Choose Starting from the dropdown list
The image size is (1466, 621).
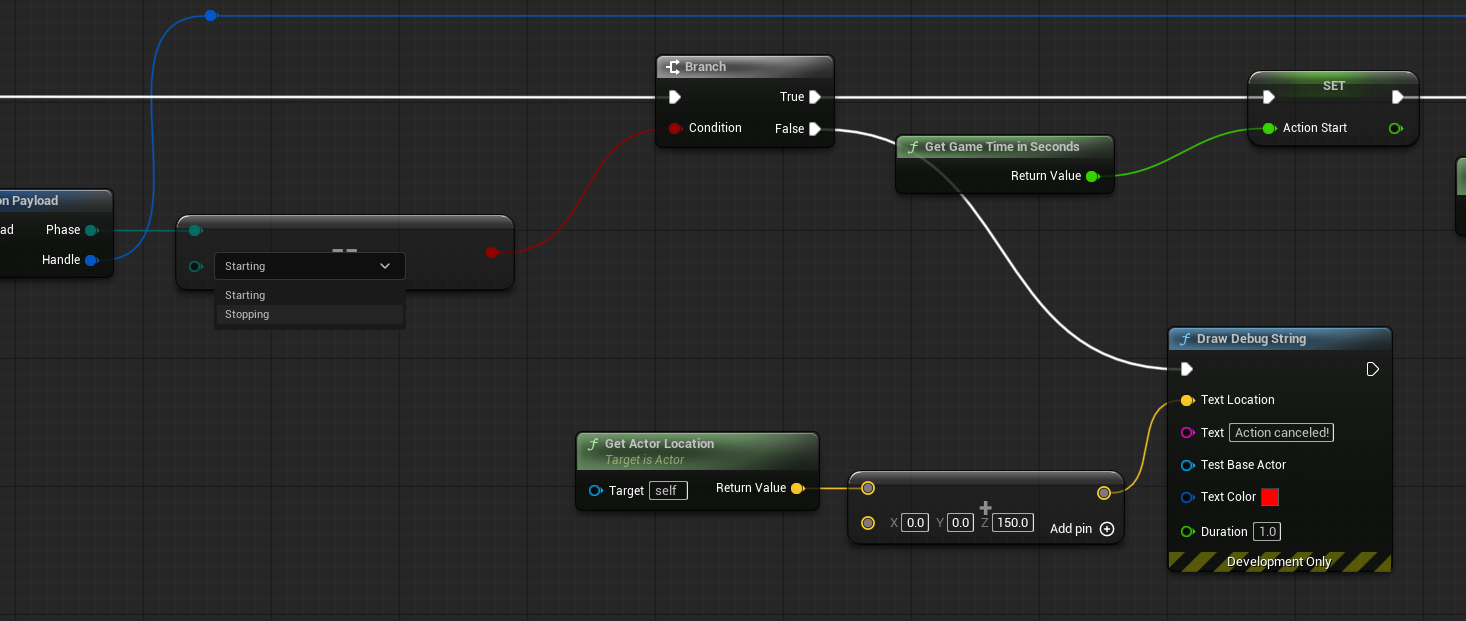[310, 295]
